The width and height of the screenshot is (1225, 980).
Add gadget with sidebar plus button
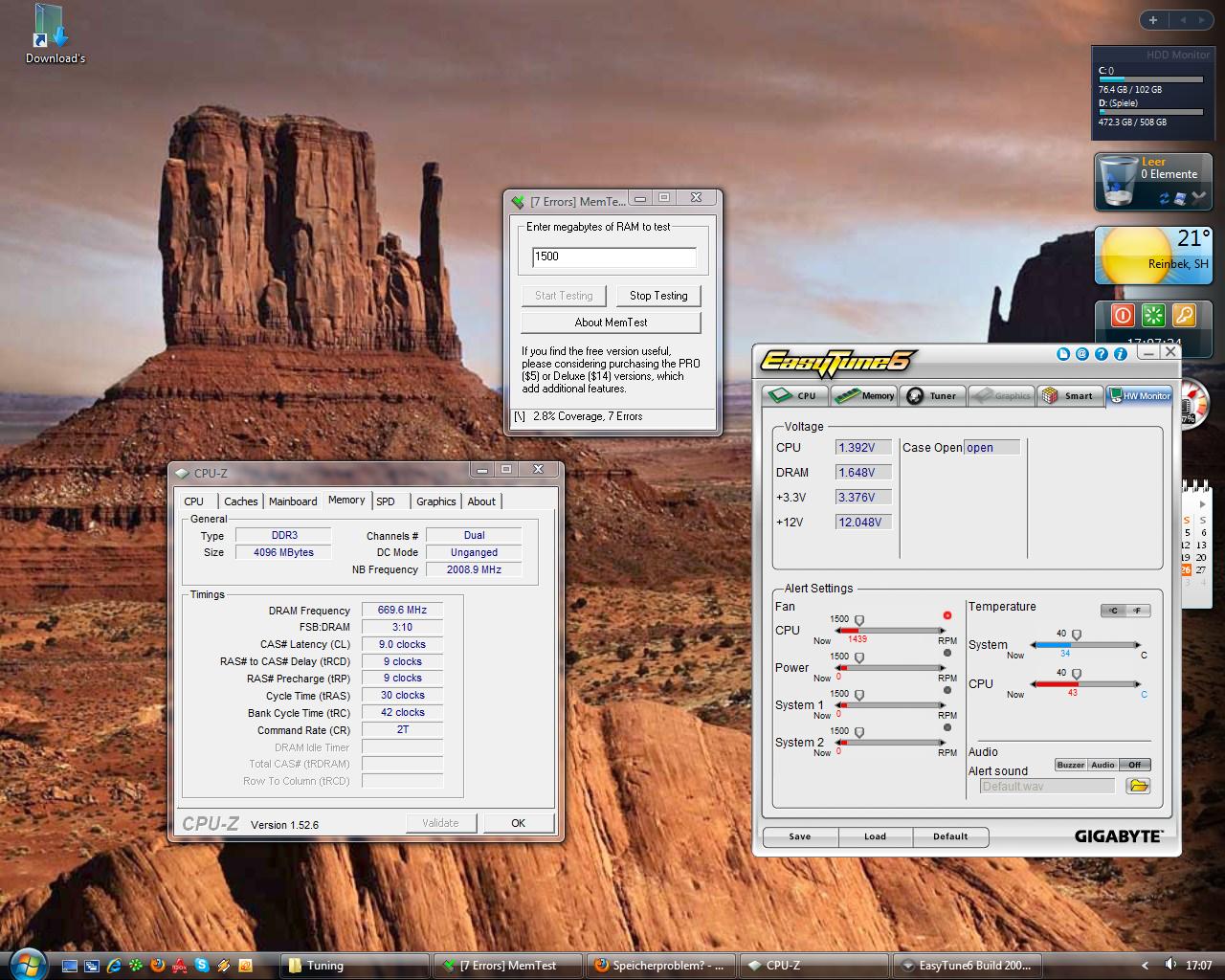(1153, 19)
